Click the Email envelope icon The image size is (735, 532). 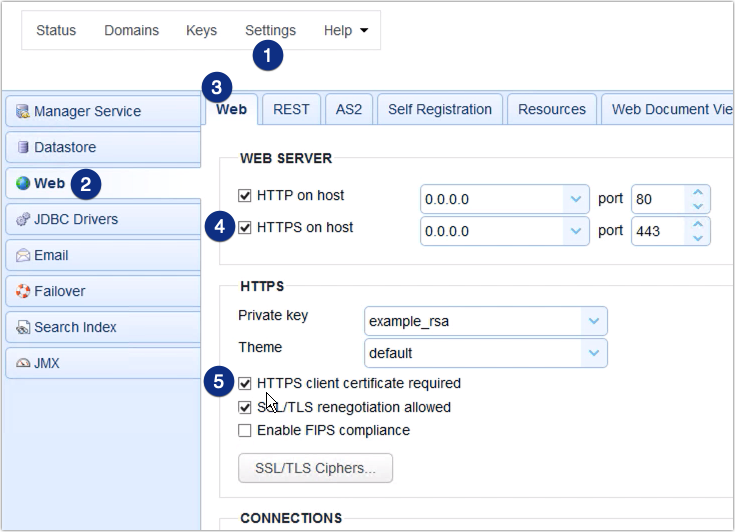(x=22, y=256)
